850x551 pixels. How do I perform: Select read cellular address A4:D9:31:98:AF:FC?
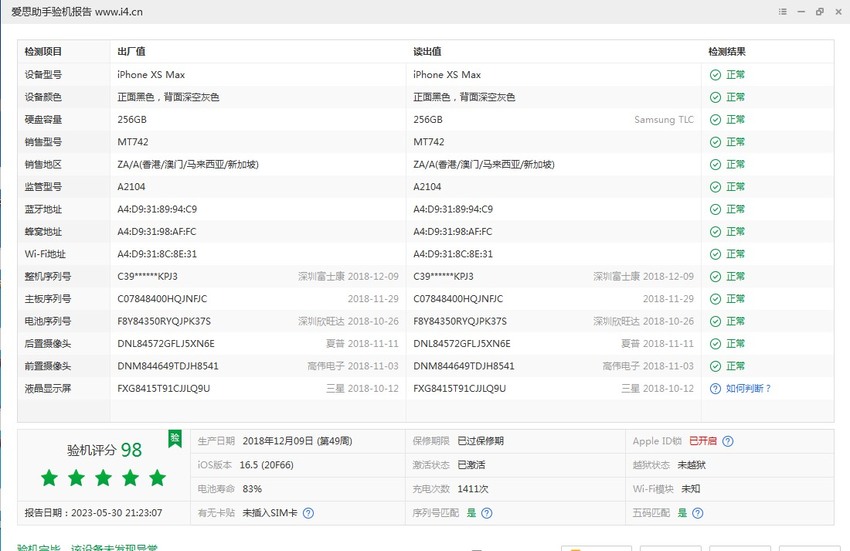tap(453, 232)
